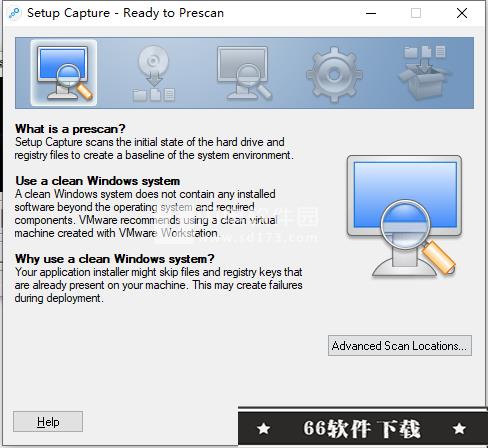Click the disabled maximize window button
The height and width of the screenshot is (448, 488).
click(416, 13)
